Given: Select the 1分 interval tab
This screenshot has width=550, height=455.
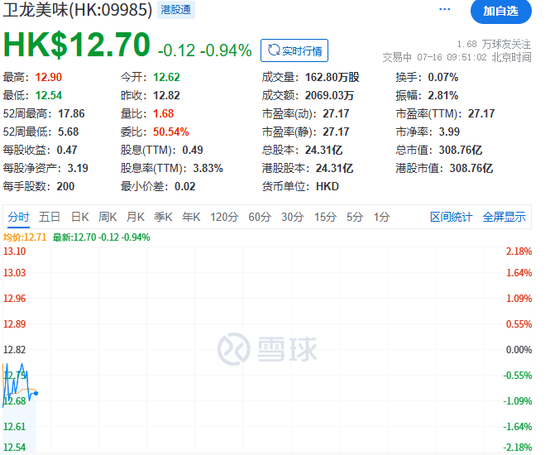Looking at the screenshot, I should pos(382,217).
